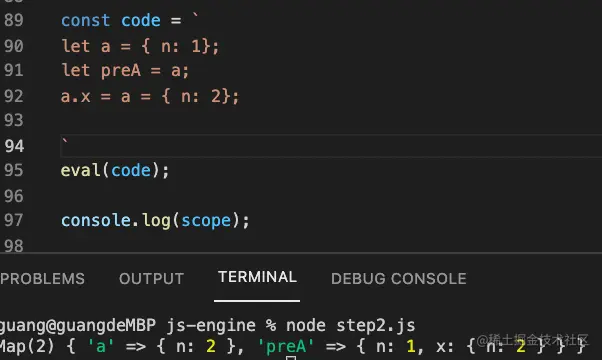Click the 'code' argument inside eval

click(131, 170)
